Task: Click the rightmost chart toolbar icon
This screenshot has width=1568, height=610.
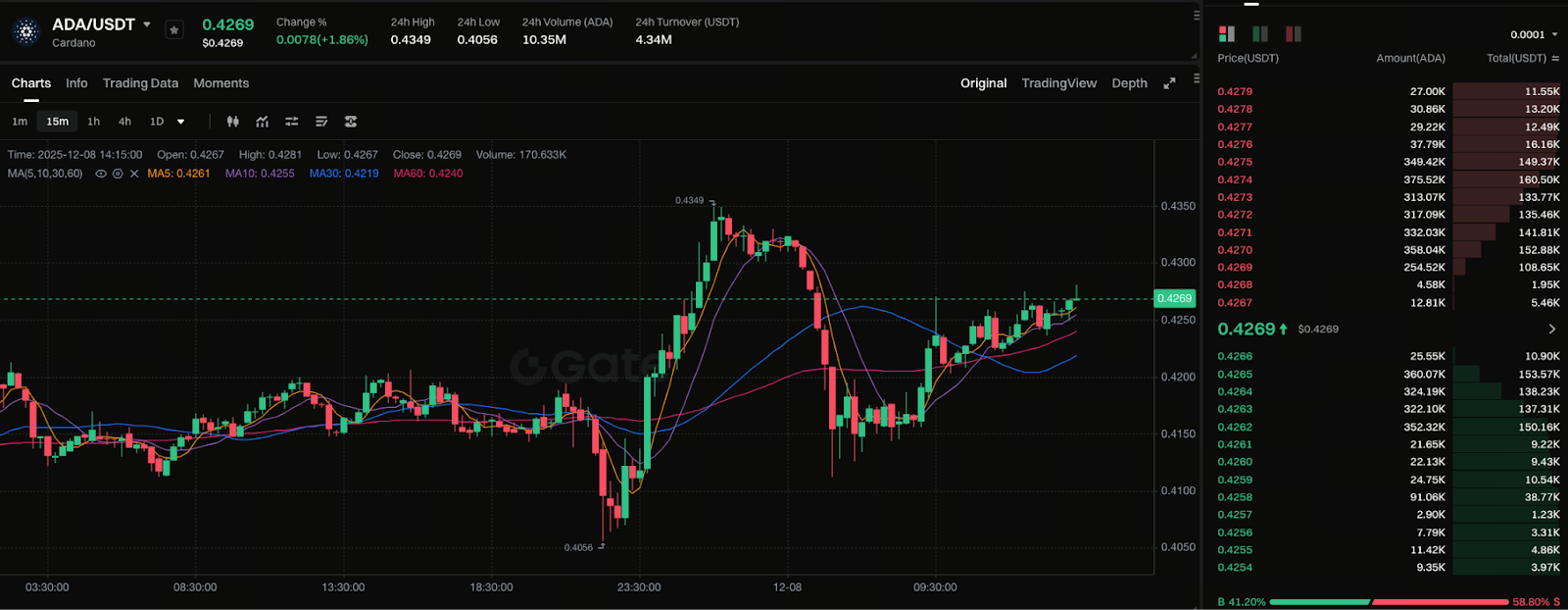Action: click(x=351, y=122)
